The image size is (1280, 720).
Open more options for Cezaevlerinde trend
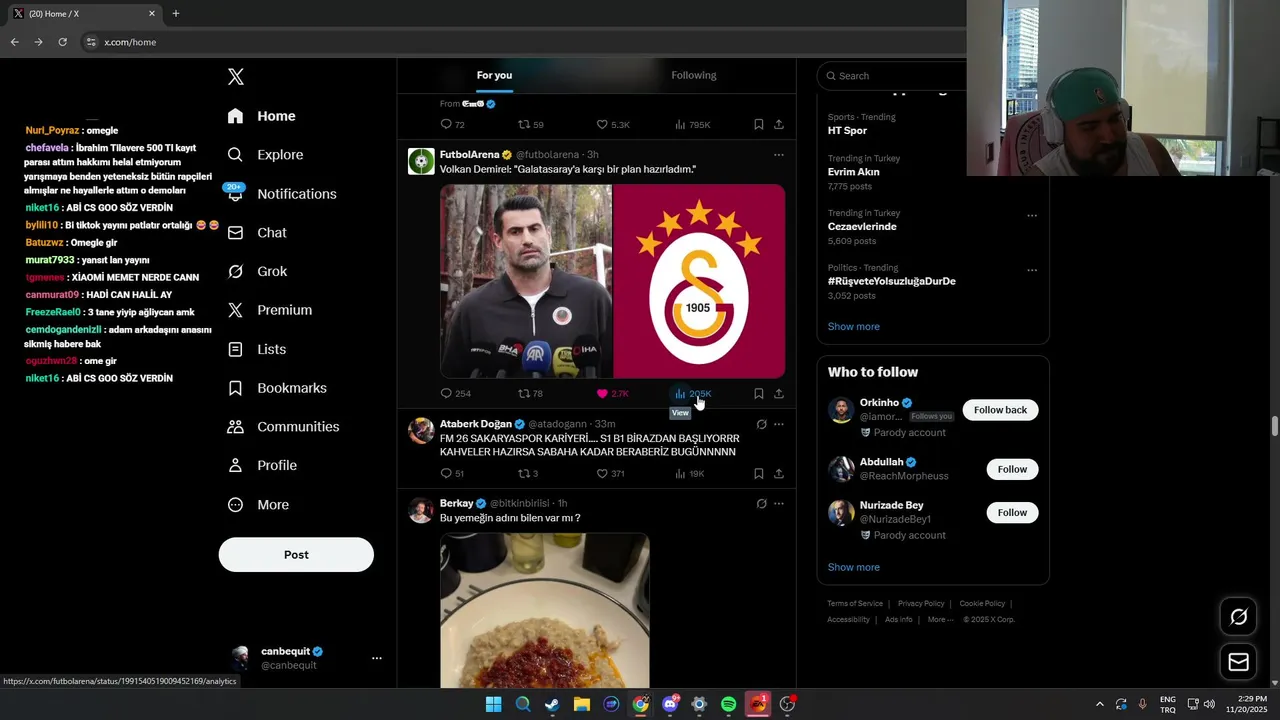click(x=1032, y=215)
